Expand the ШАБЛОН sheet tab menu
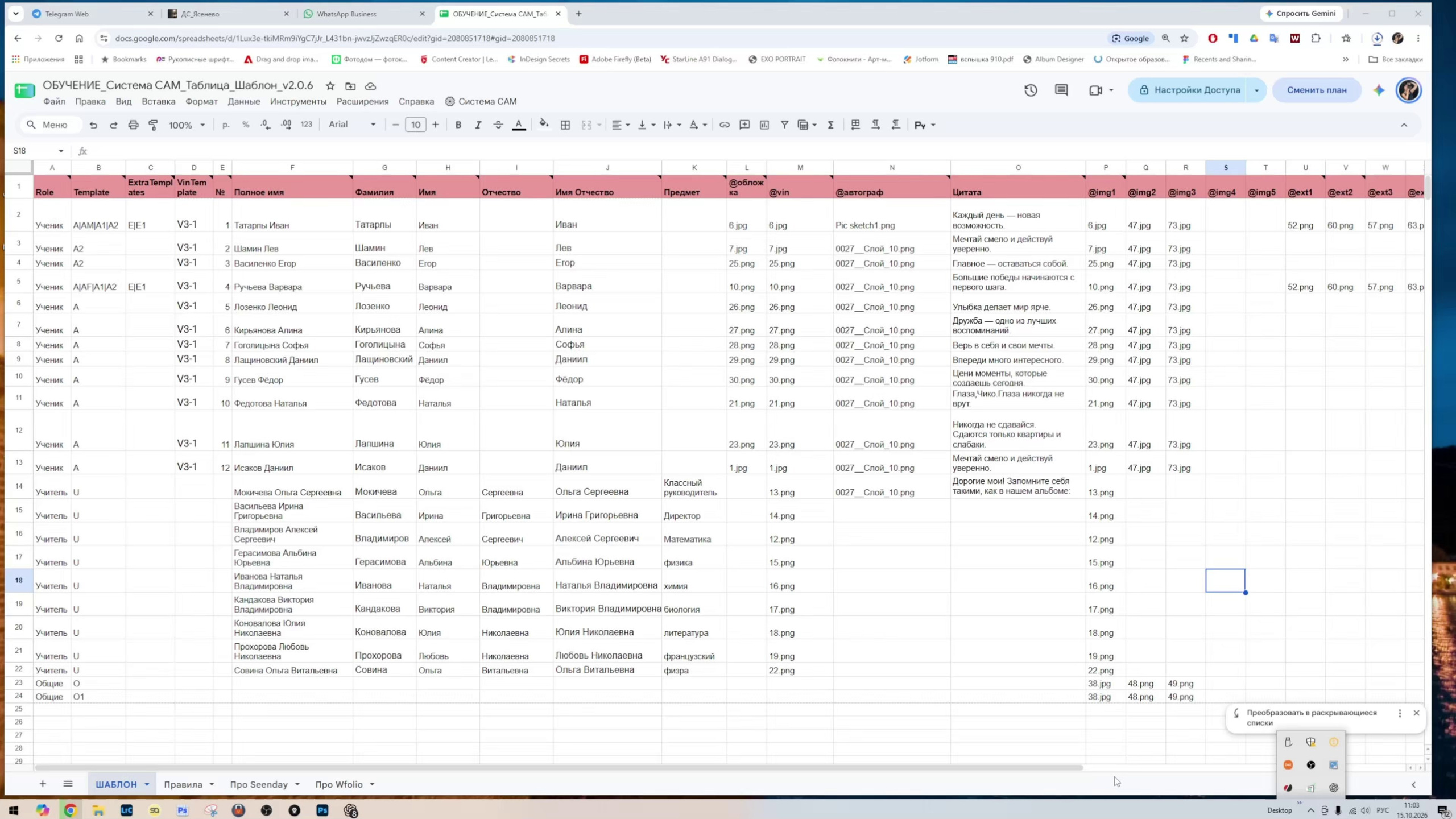Viewport: 1456px width, 819px height. (x=147, y=784)
